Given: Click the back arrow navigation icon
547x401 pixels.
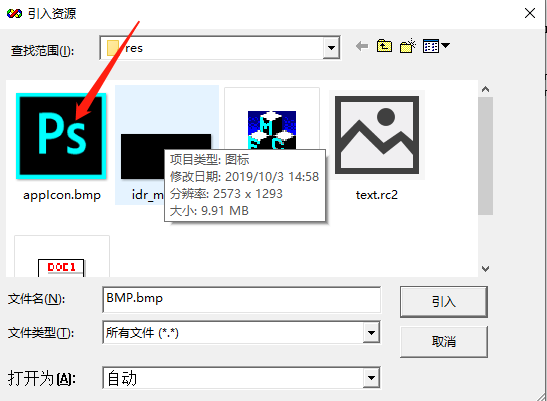Looking at the screenshot, I should (x=362, y=46).
